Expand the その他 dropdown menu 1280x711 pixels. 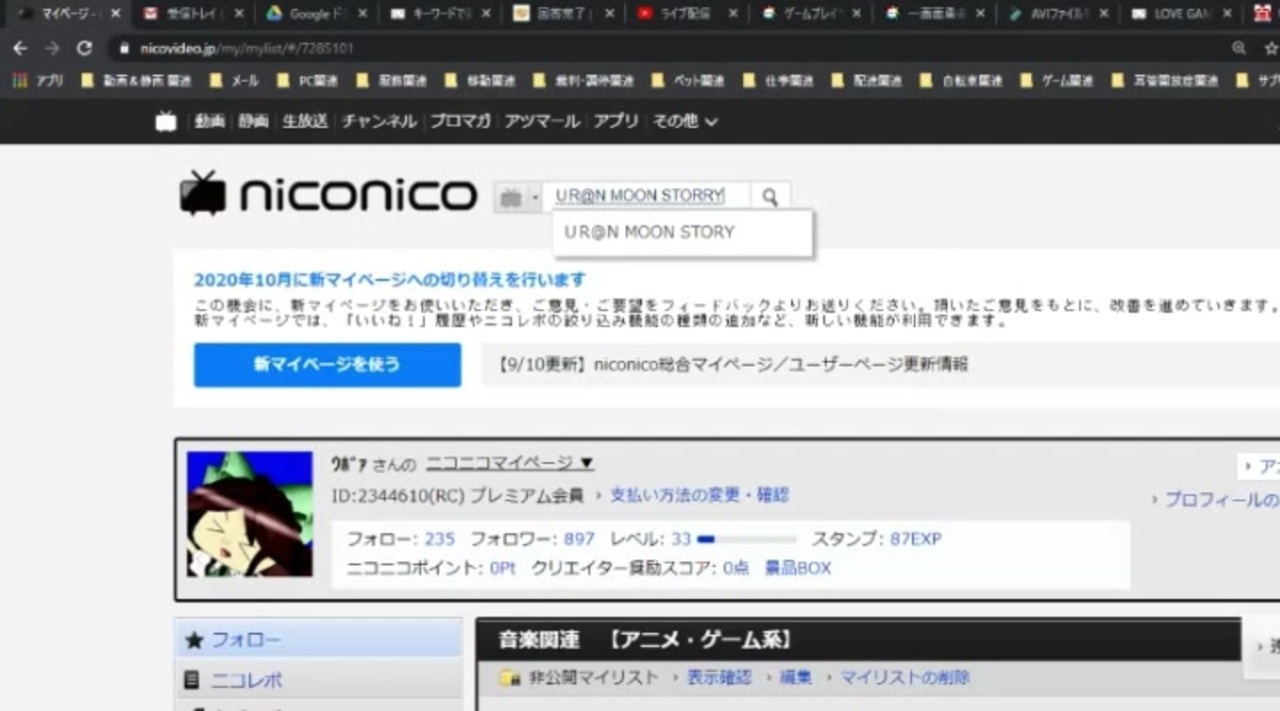coord(685,121)
